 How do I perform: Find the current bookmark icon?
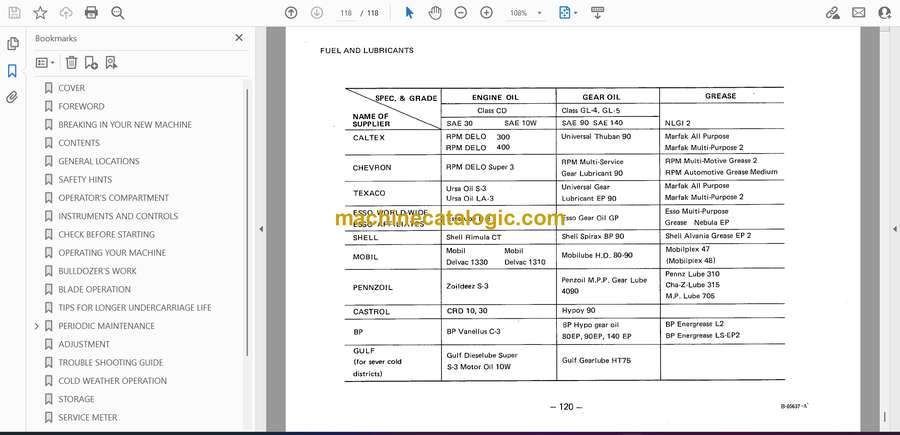111,63
